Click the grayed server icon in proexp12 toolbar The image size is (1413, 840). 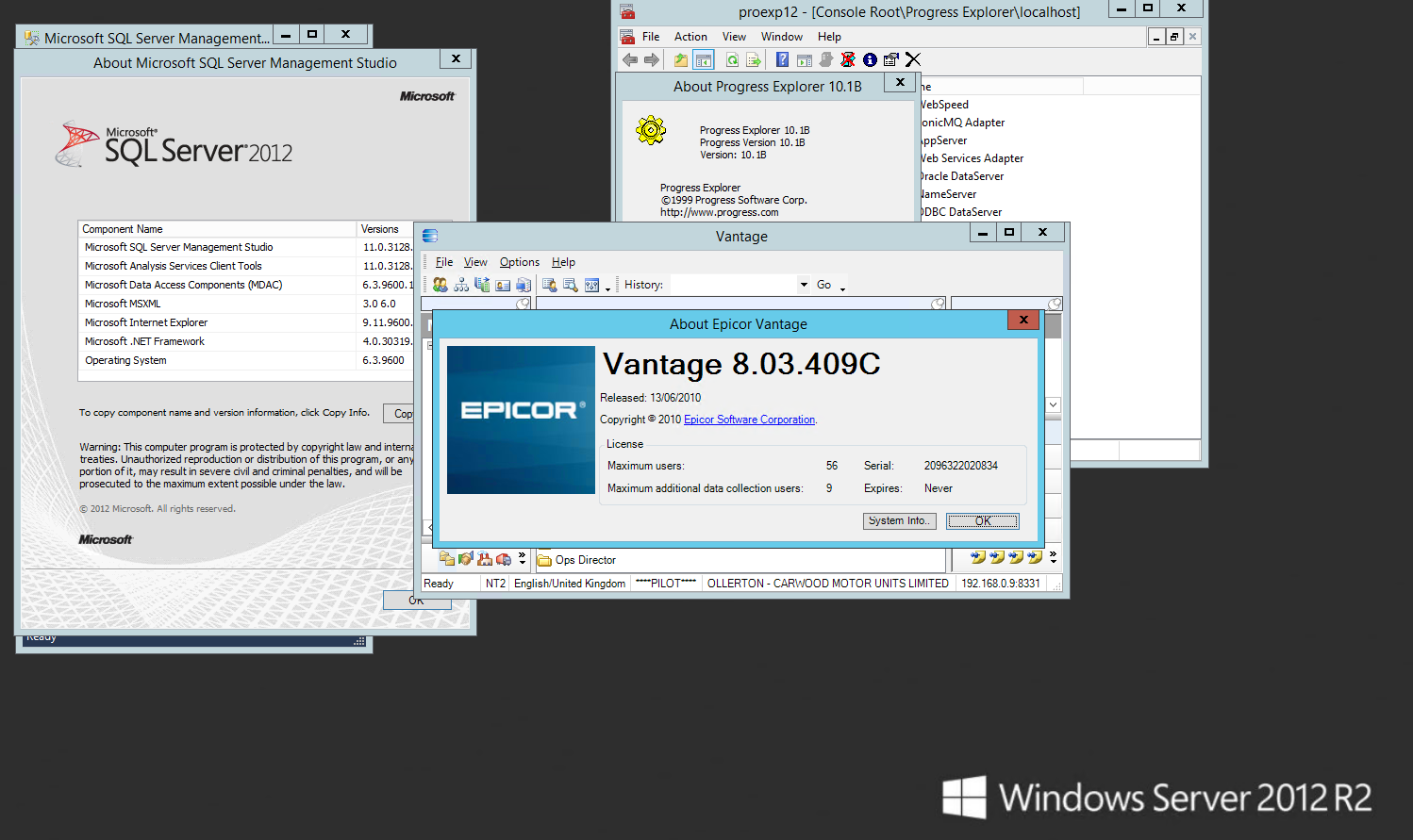(826, 59)
